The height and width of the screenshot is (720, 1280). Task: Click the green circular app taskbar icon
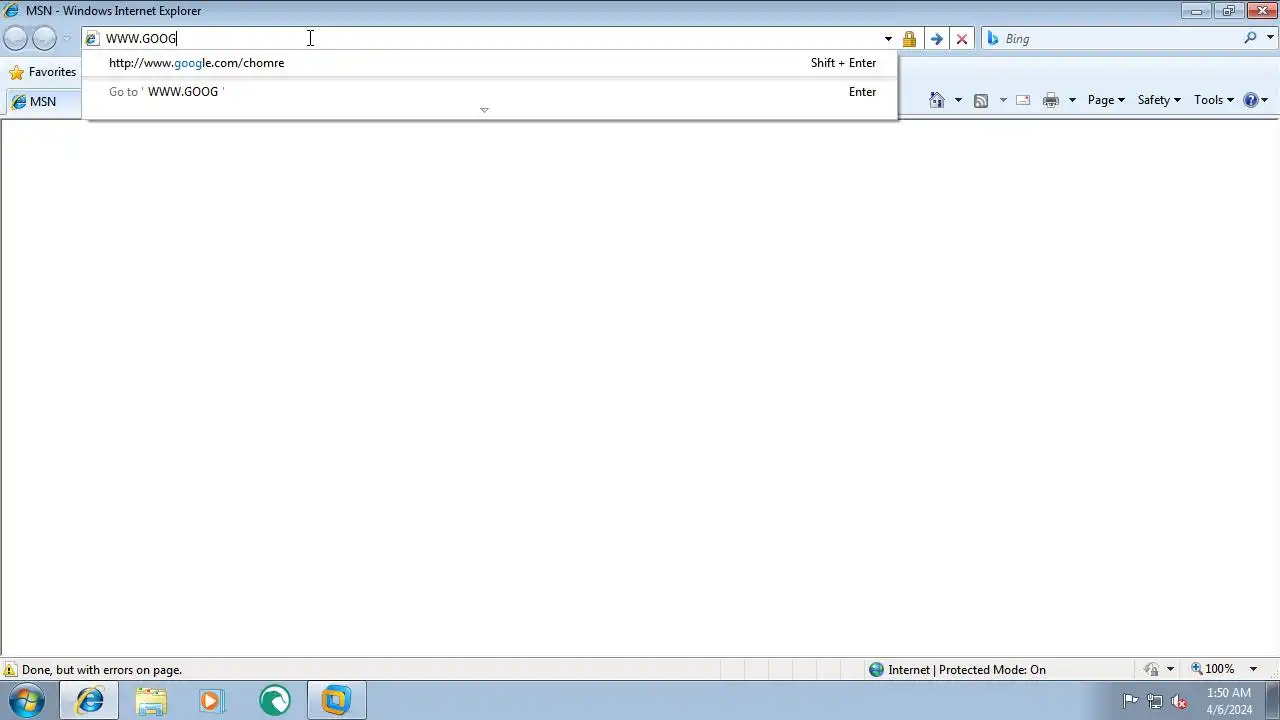274,701
